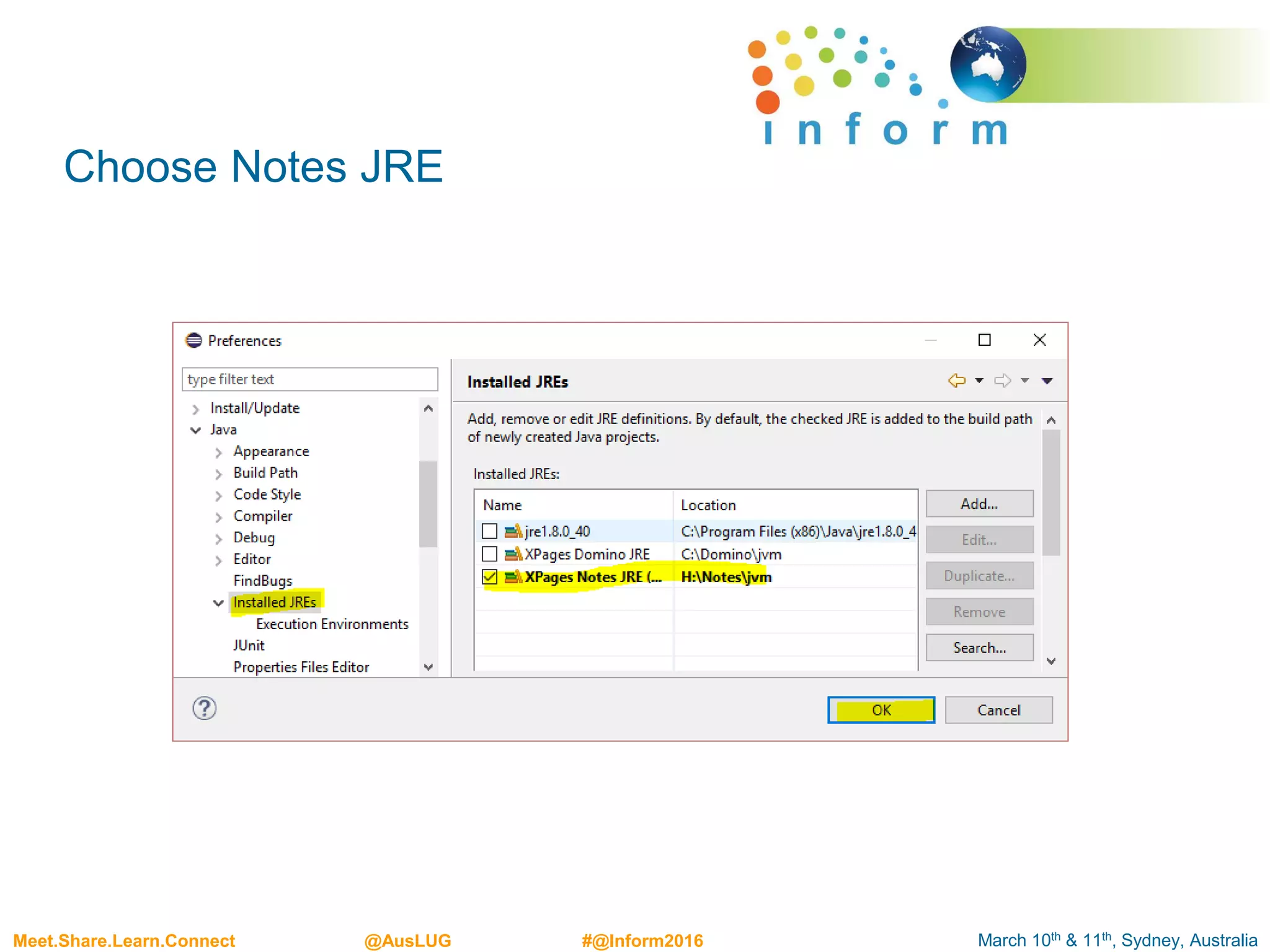Click the type filter text field
This screenshot has width=1270, height=952.
(309, 379)
